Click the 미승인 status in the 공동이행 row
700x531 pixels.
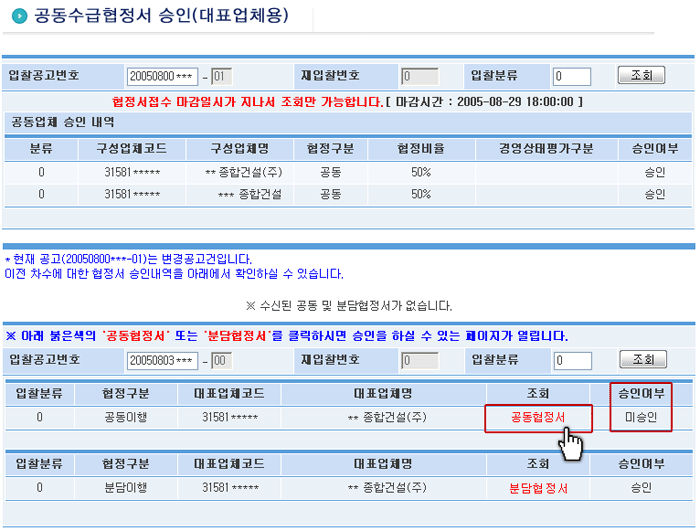[x=639, y=417]
